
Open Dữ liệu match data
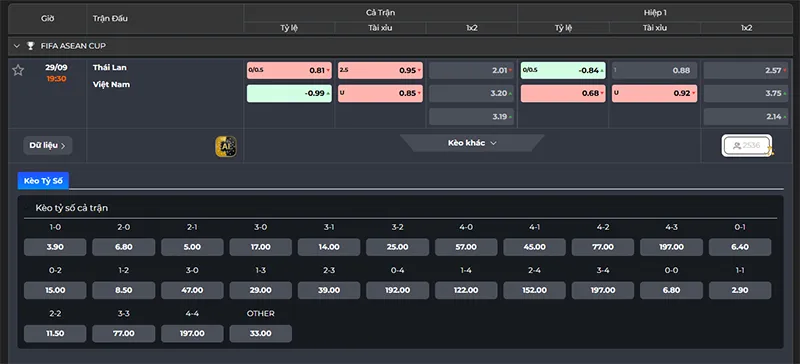click(x=47, y=145)
